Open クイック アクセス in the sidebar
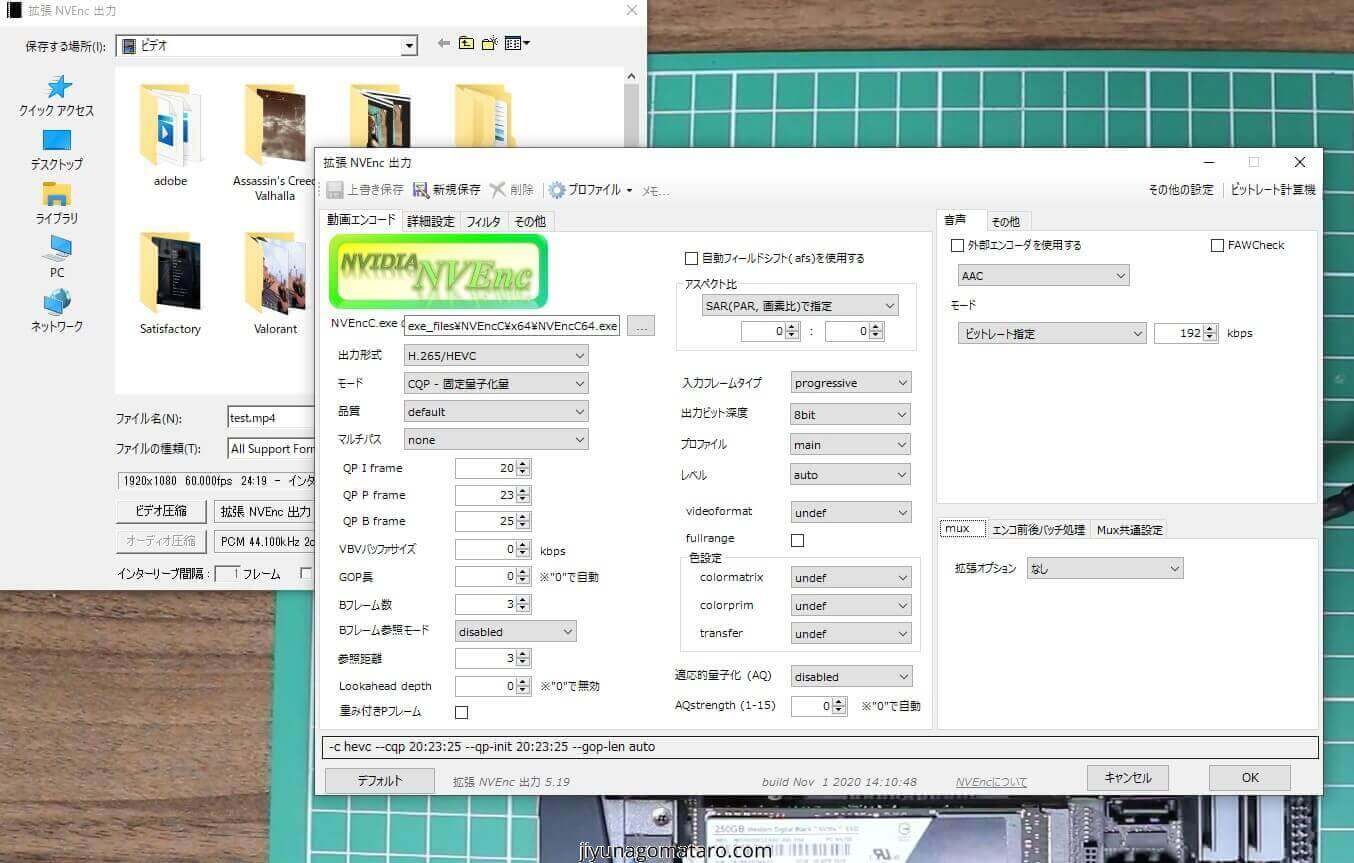This screenshot has height=863, width=1354. (x=57, y=96)
